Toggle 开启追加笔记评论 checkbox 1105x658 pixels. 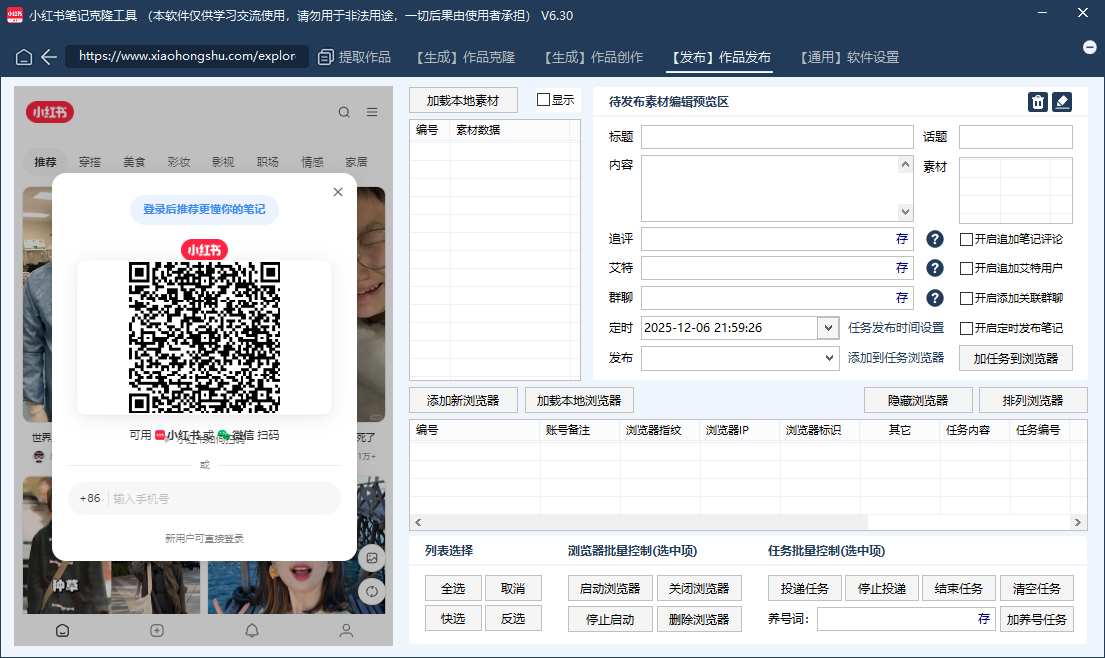coord(966,239)
